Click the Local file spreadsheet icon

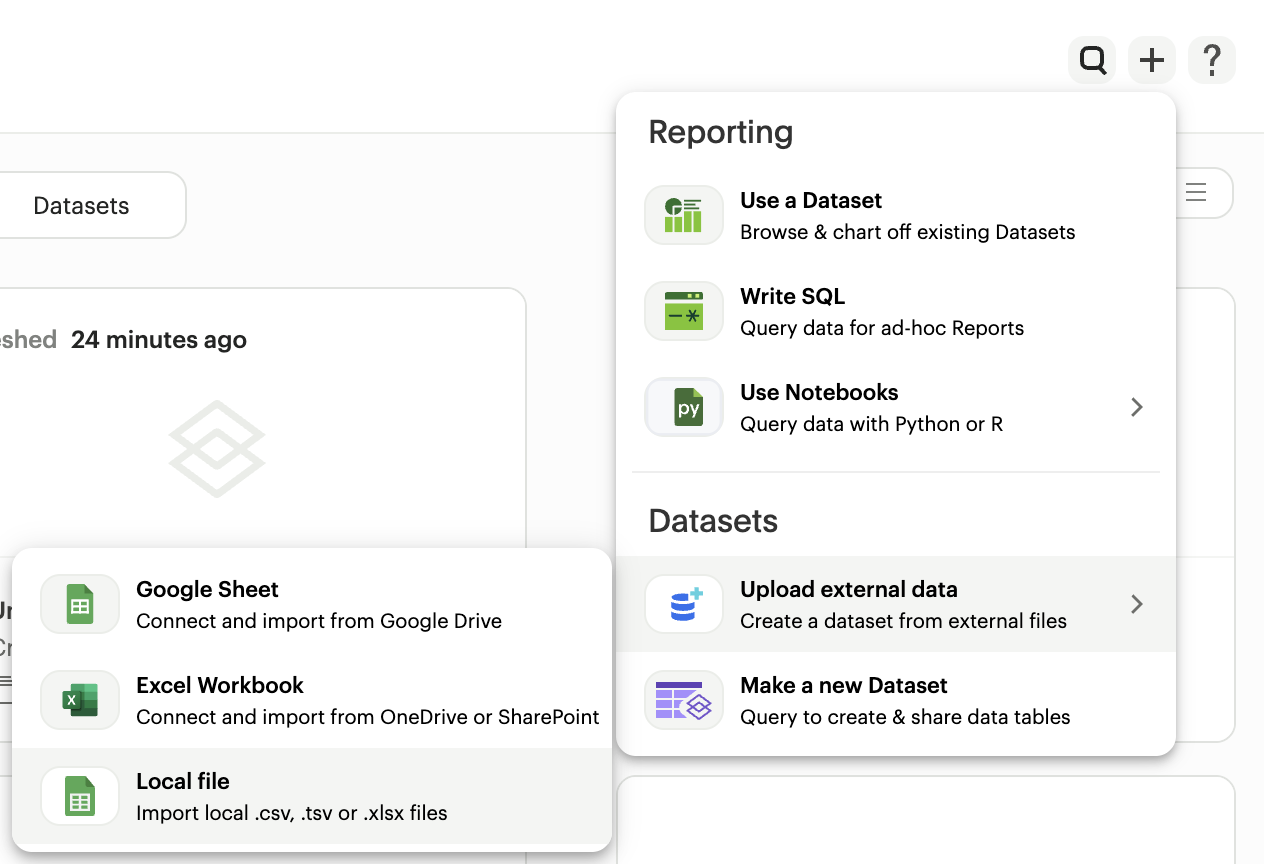click(79, 796)
